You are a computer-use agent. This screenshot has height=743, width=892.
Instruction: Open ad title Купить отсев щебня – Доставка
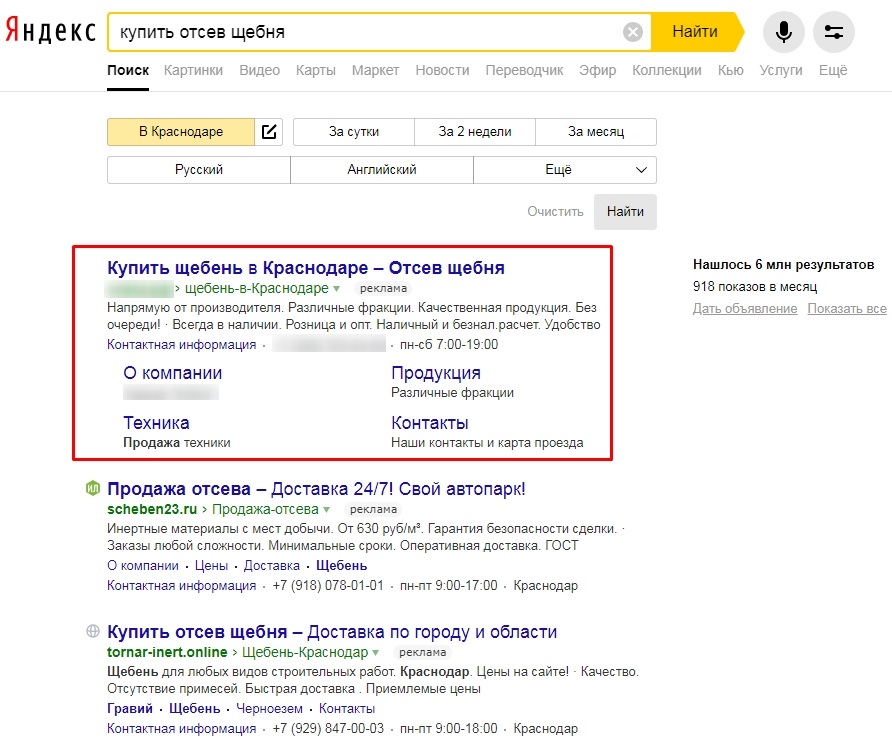(332, 631)
